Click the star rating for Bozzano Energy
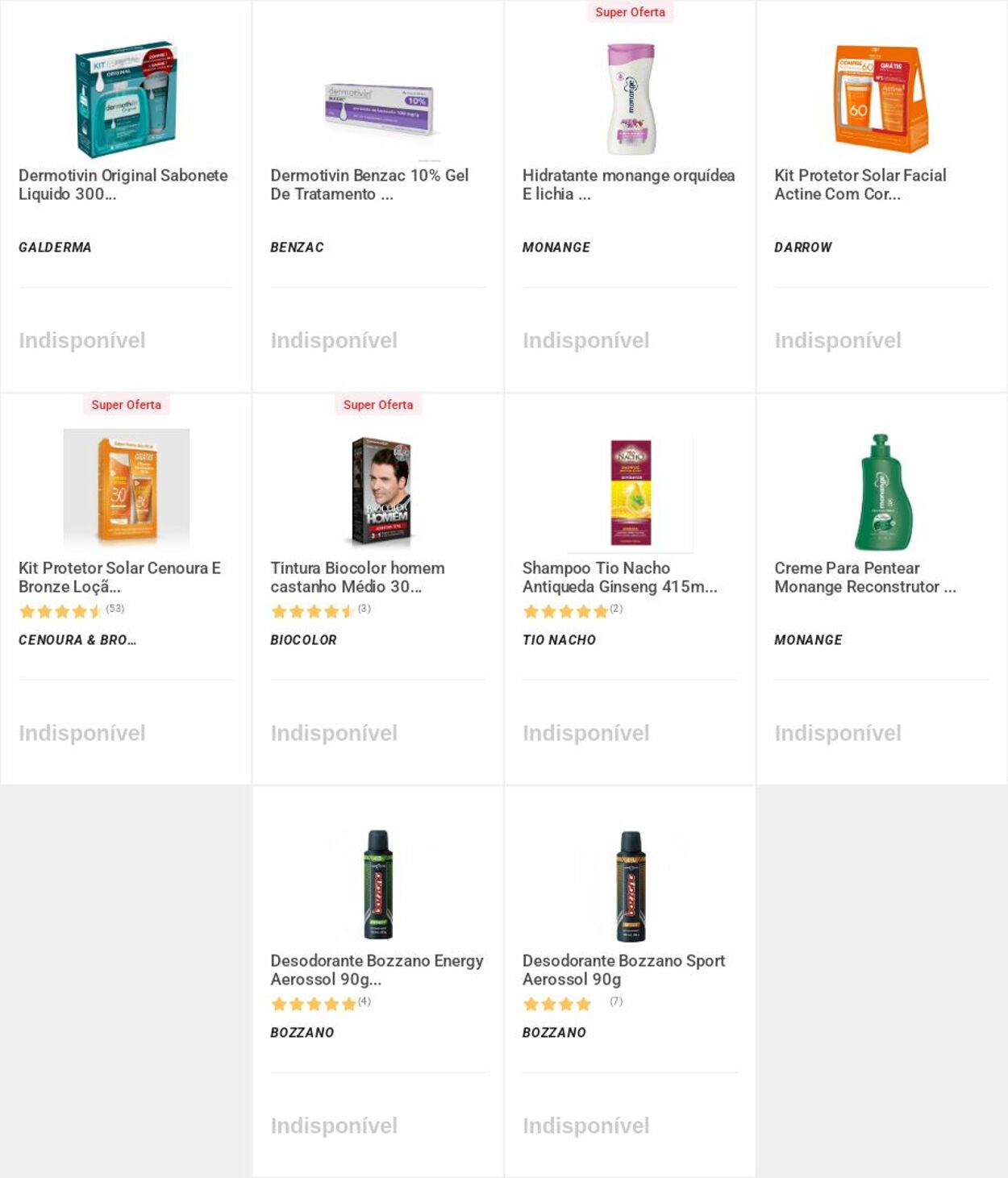This screenshot has width=1008, height=1178. [x=314, y=1004]
